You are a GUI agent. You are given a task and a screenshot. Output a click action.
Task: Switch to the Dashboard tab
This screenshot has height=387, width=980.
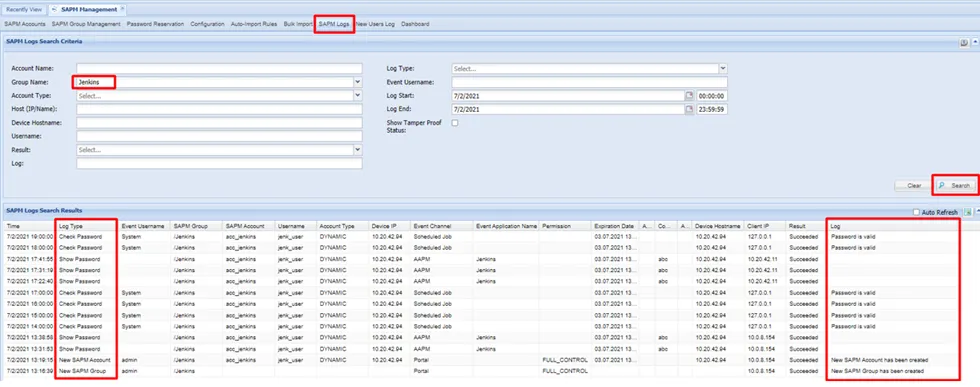(415, 24)
